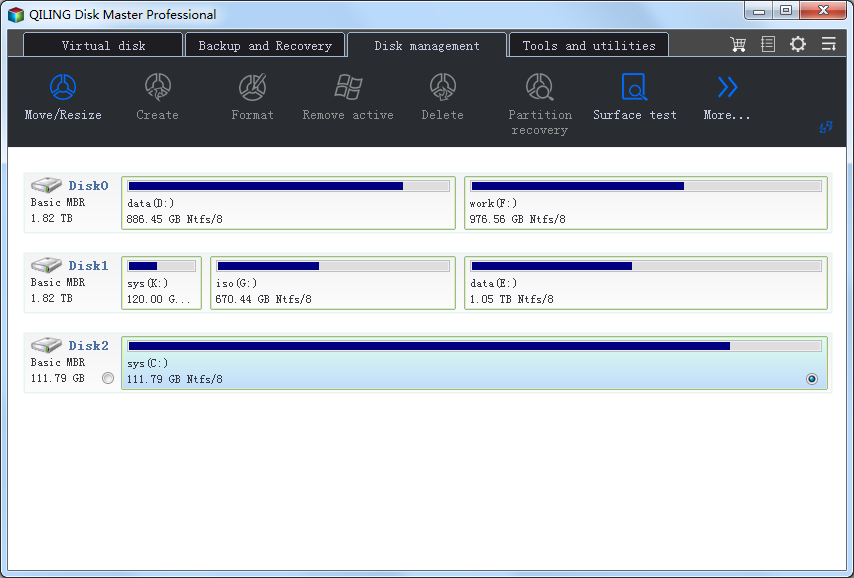Click the Create partition icon
Viewport: 854px width, 578px height.
[x=158, y=87]
